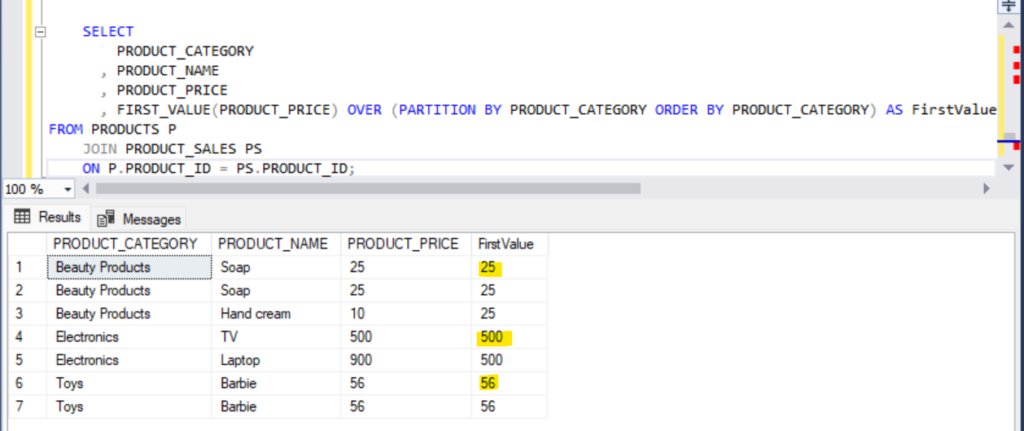Switch to the Results tab

point(48,217)
